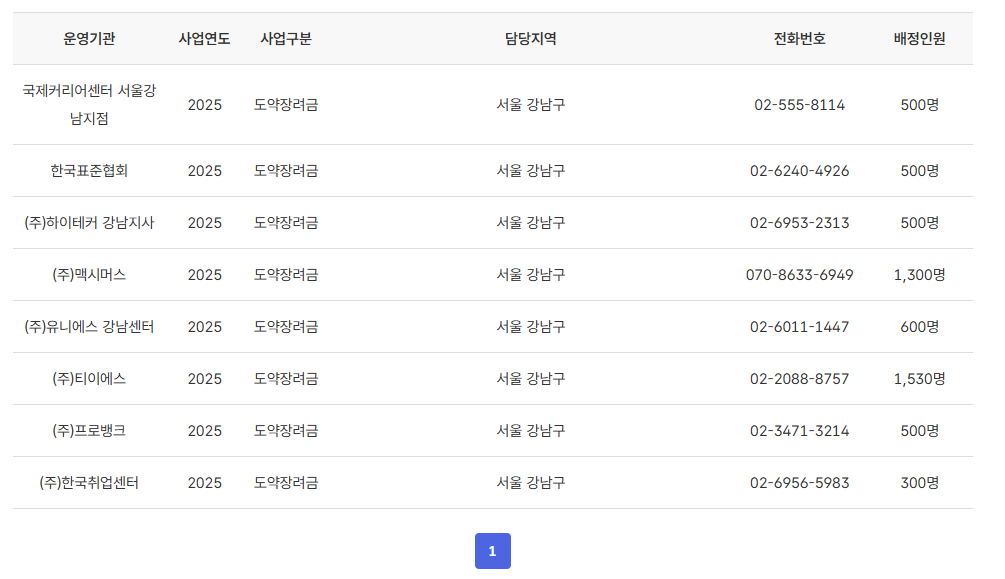The width and height of the screenshot is (1005, 579).
Task: Click the 300명 quota cell
Action: (920, 482)
